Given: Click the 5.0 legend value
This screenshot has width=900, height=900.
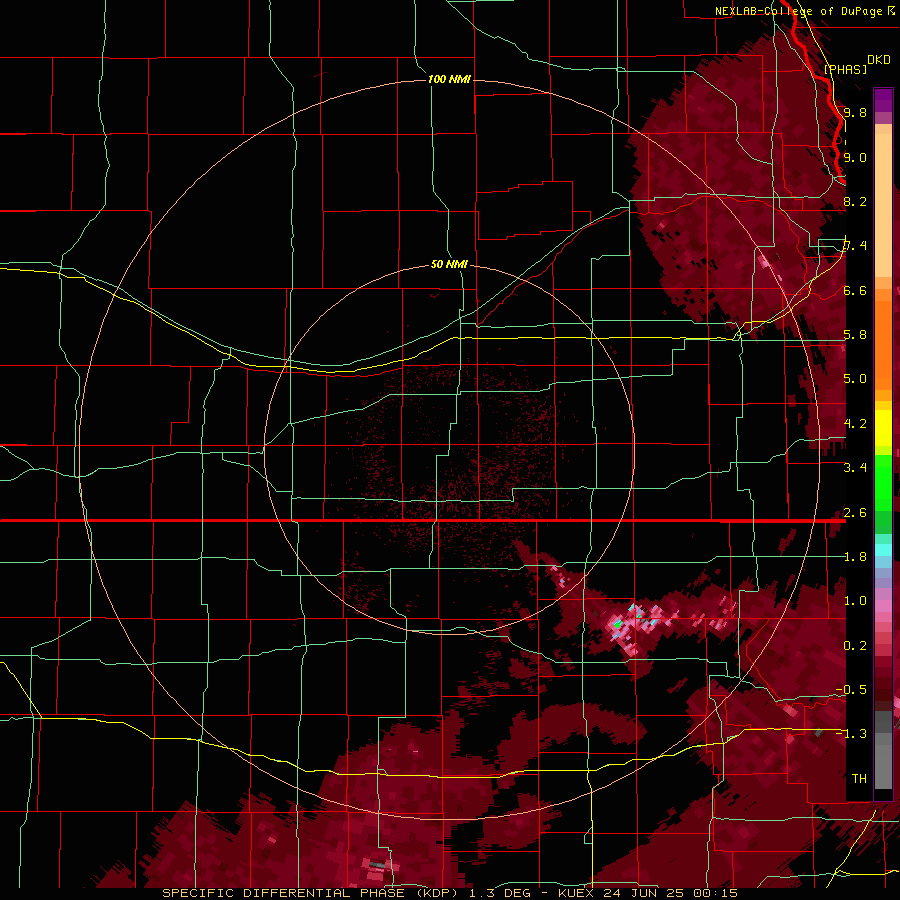Looking at the screenshot, I should point(855,379).
